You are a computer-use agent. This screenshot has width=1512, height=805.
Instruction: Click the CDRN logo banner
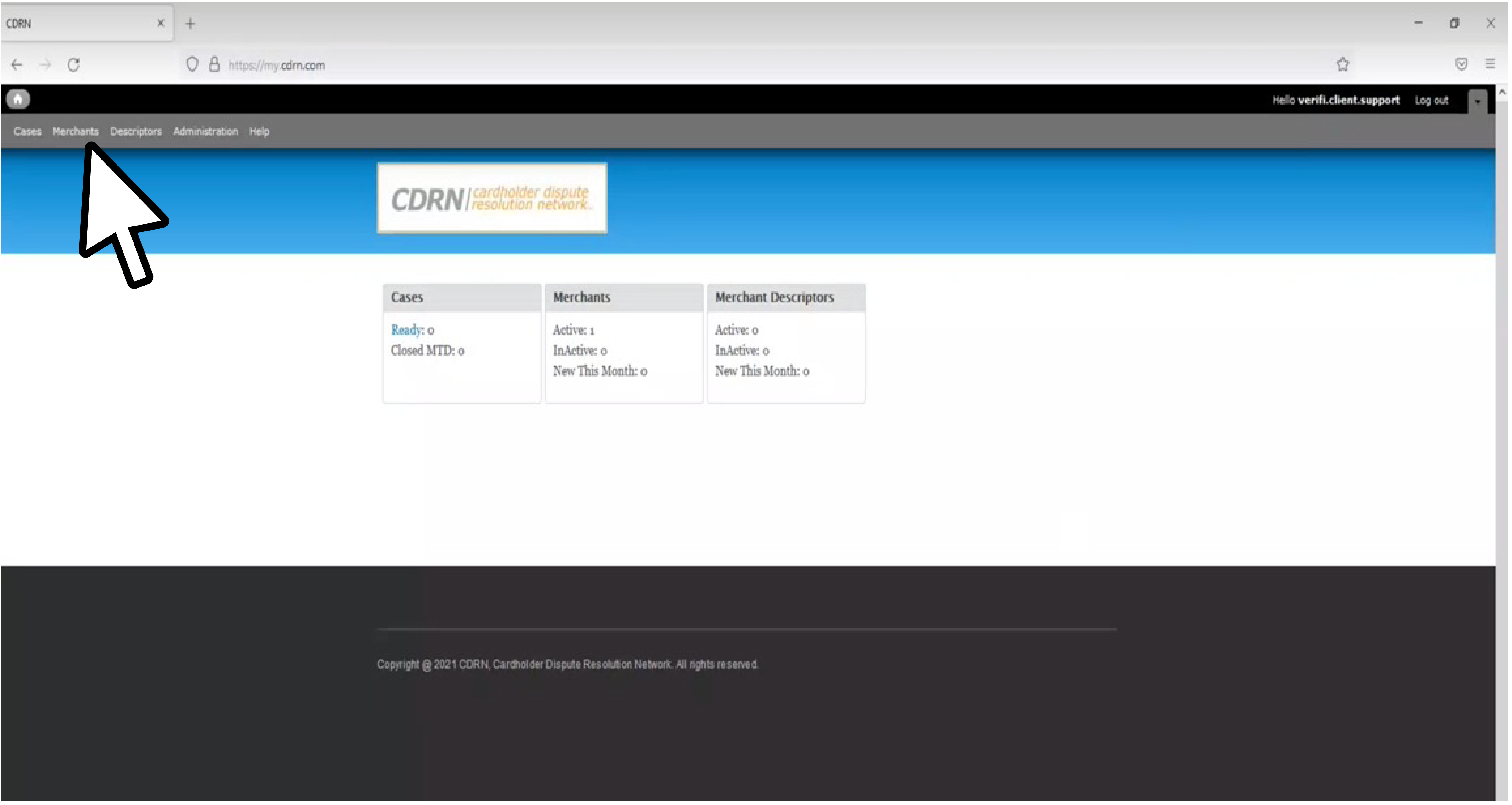(492, 198)
